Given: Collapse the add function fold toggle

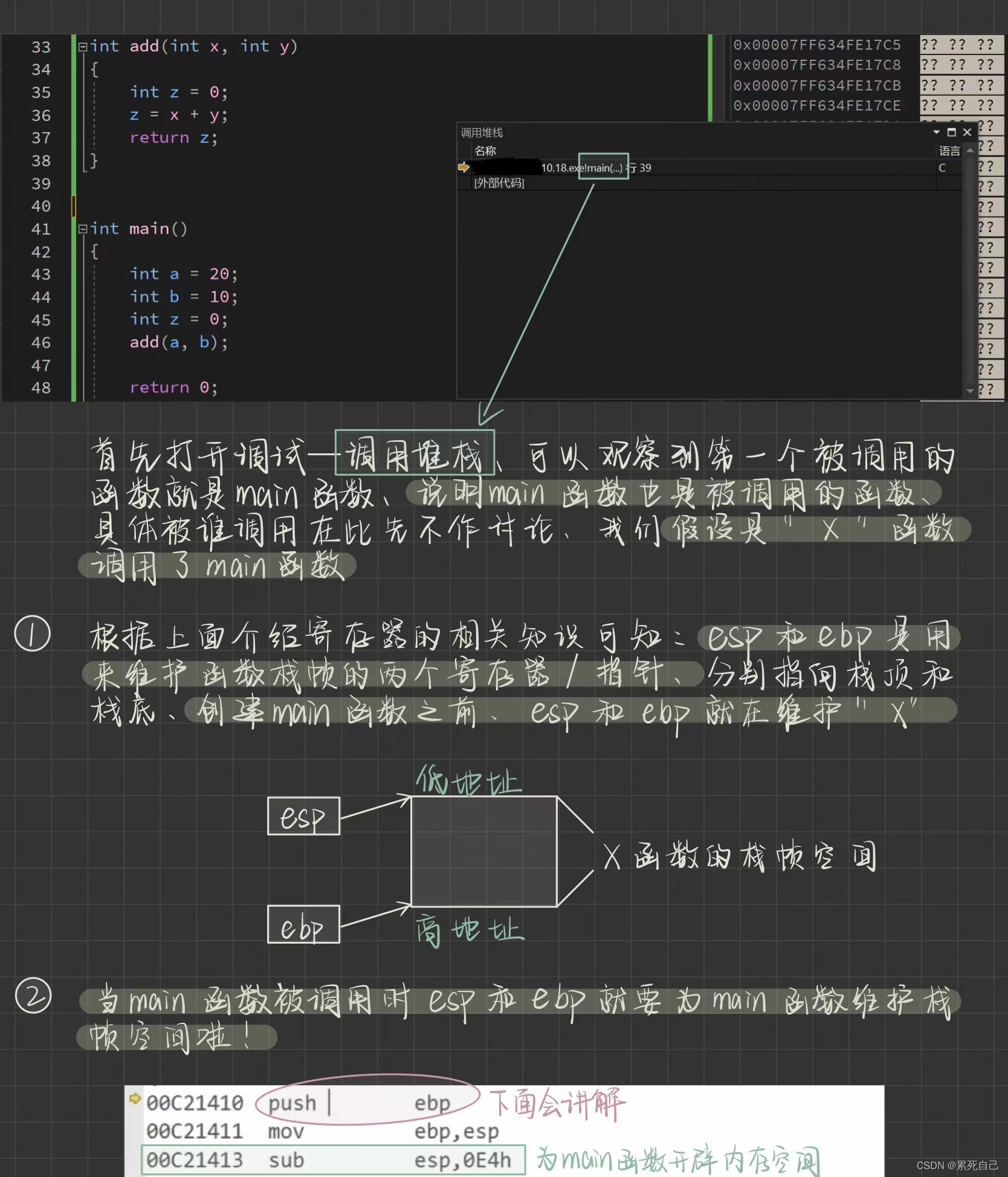Looking at the screenshot, I should coord(83,47).
